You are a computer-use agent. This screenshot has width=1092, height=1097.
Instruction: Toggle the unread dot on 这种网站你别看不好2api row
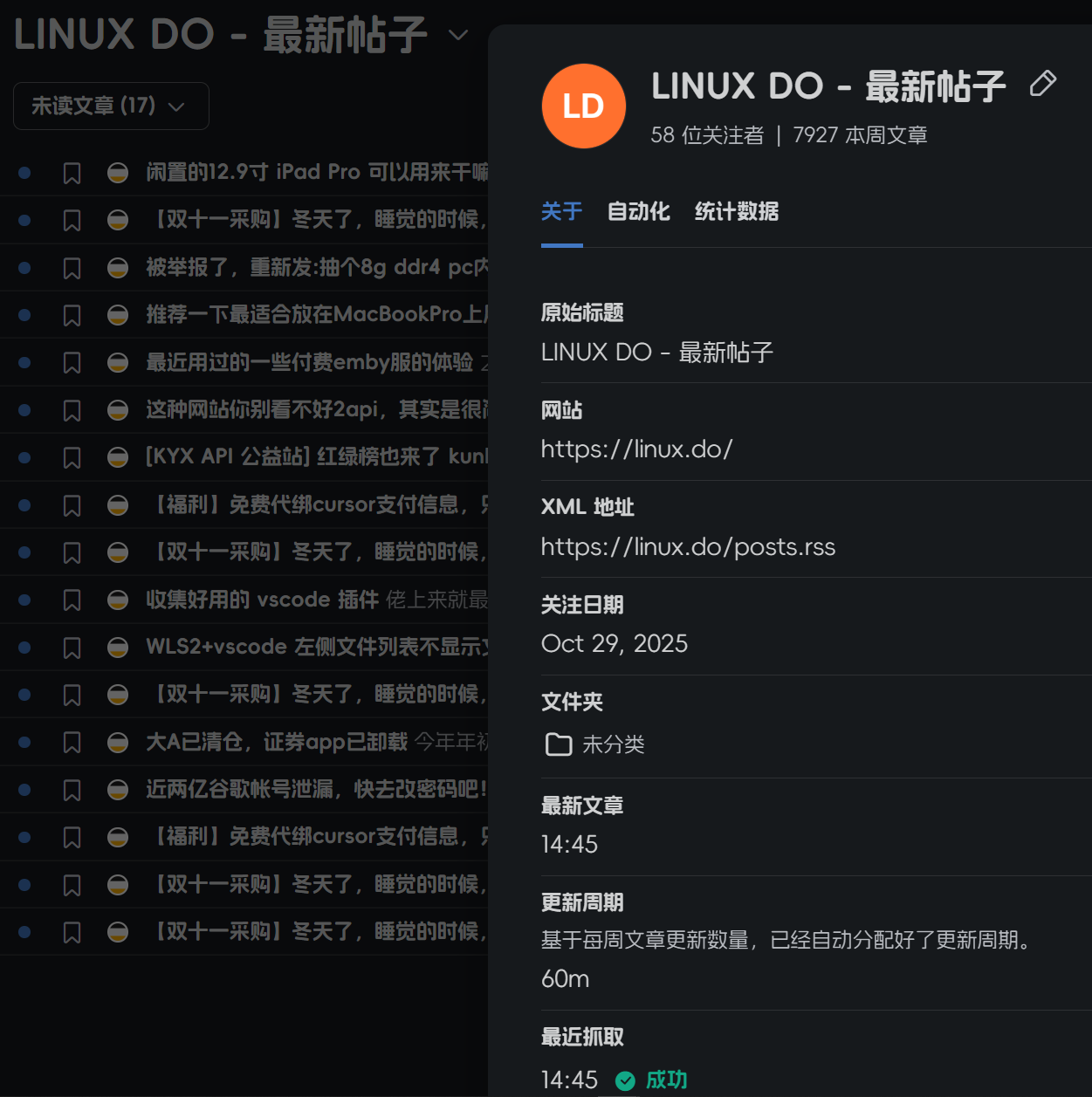24,410
